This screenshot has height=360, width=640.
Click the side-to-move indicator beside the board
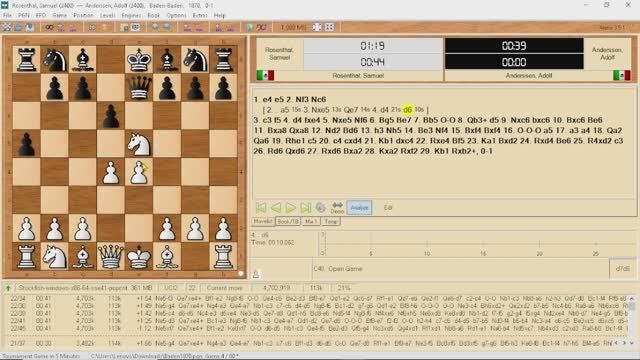point(241,273)
